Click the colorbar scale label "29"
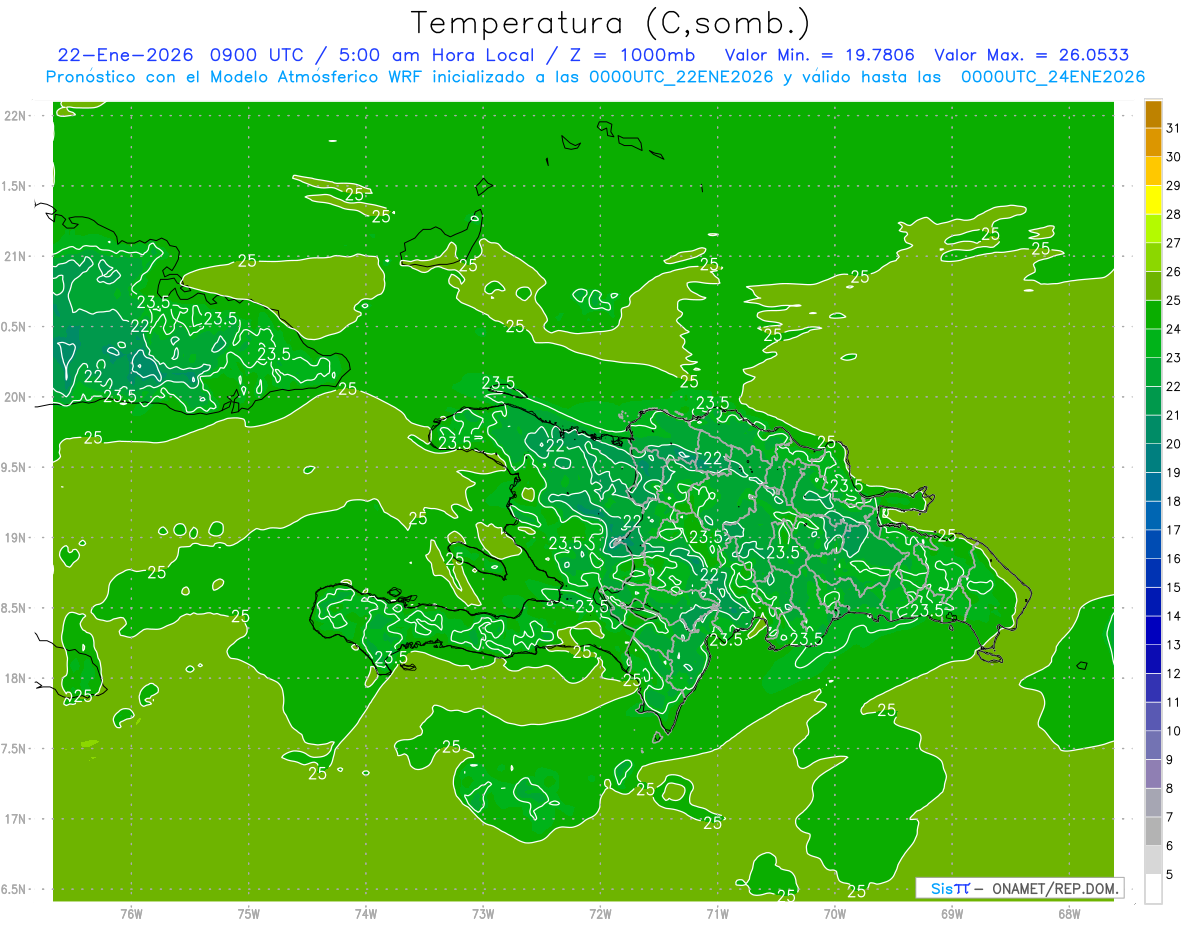 [x=1174, y=186]
